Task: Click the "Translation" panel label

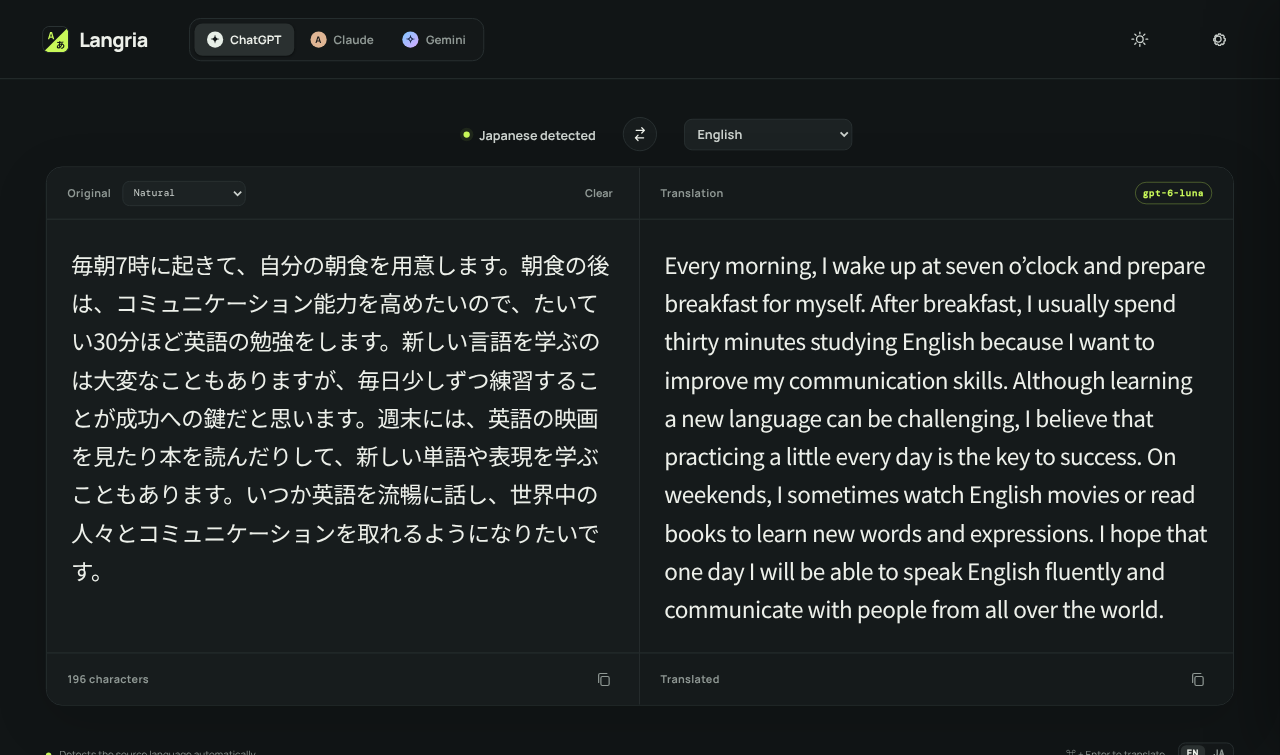Action: point(692,193)
